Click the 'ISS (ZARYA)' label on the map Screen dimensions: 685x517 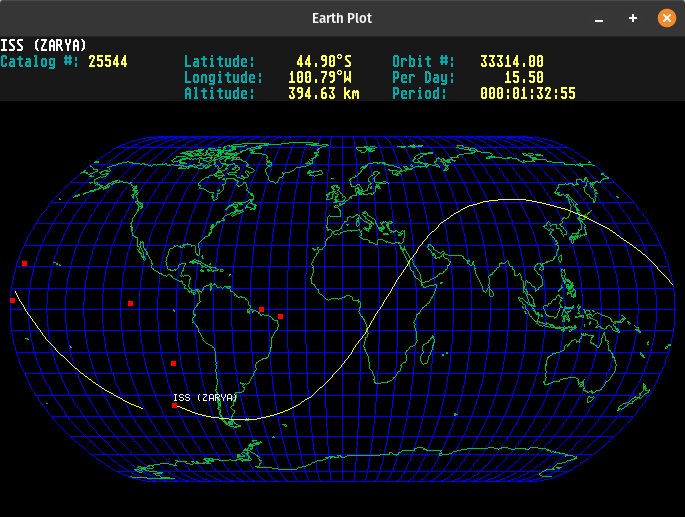click(205, 397)
